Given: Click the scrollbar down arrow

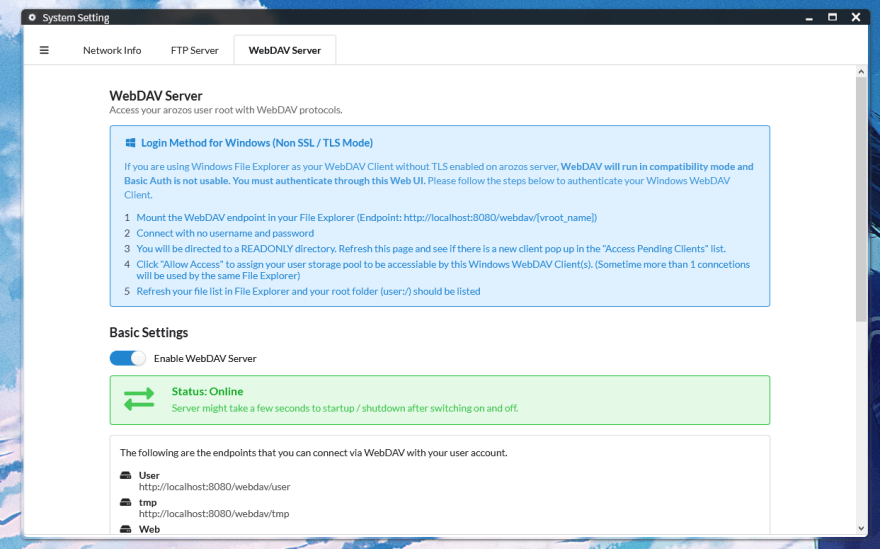Looking at the screenshot, I should pos(861,528).
